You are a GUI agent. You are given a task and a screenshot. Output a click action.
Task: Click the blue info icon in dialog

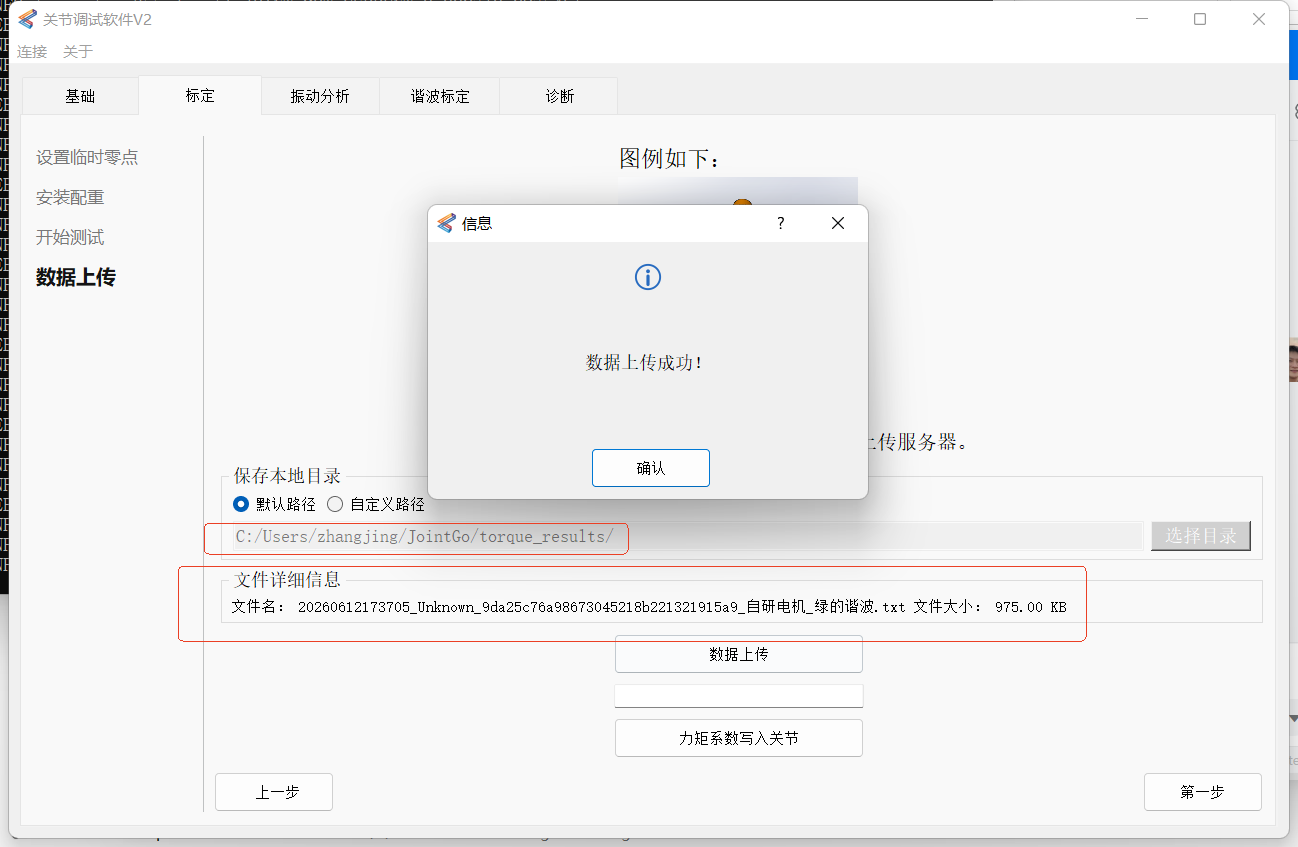pyautogui.click(x=648, y=277)
